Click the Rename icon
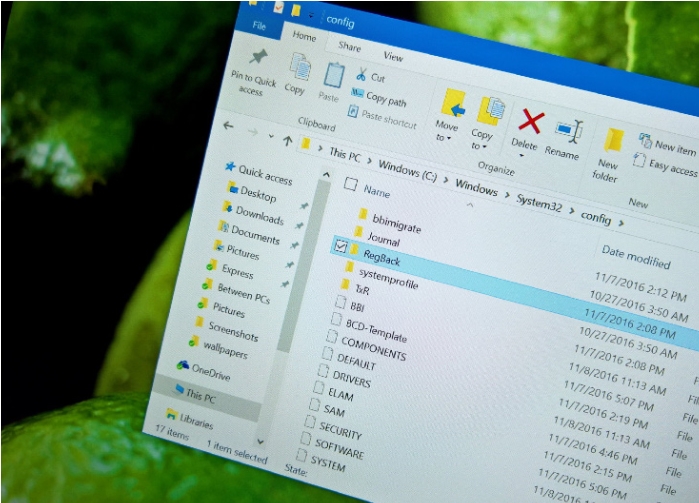The image size is (699, 503). (569, 132)
